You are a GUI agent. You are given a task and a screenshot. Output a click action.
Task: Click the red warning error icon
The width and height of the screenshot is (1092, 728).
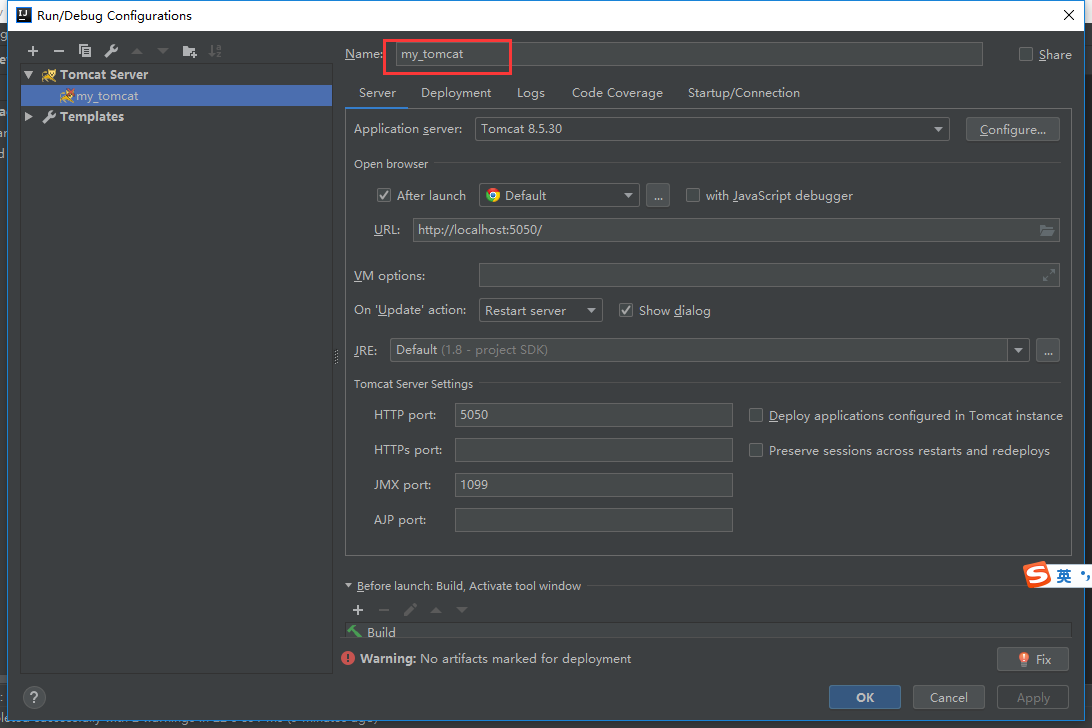tap(348, 658)
